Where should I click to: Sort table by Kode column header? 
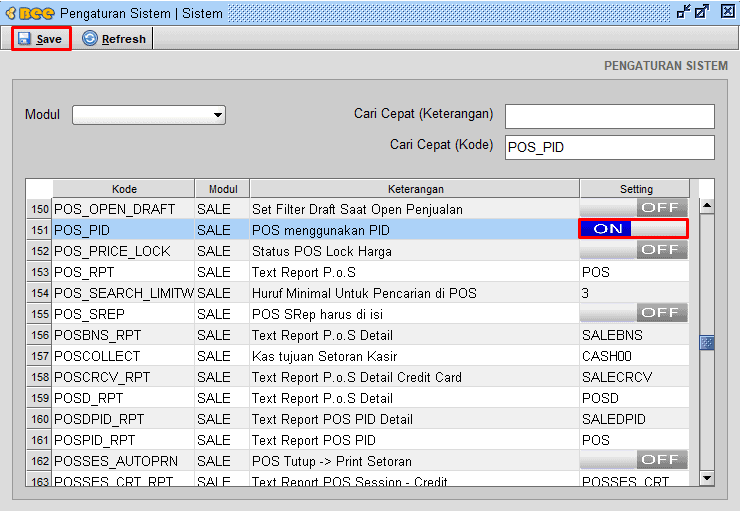pyautogui.click(x=124, y=189)
